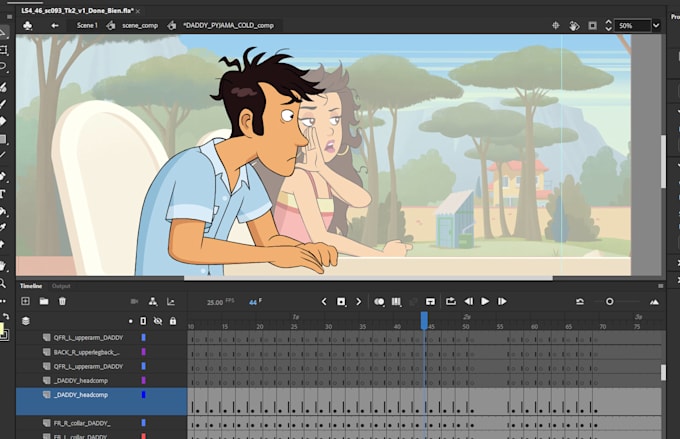
Task: Select the LS4_46_sc093_Tk2_v1_Done_Bien.fla document tab
Action: 77,11
